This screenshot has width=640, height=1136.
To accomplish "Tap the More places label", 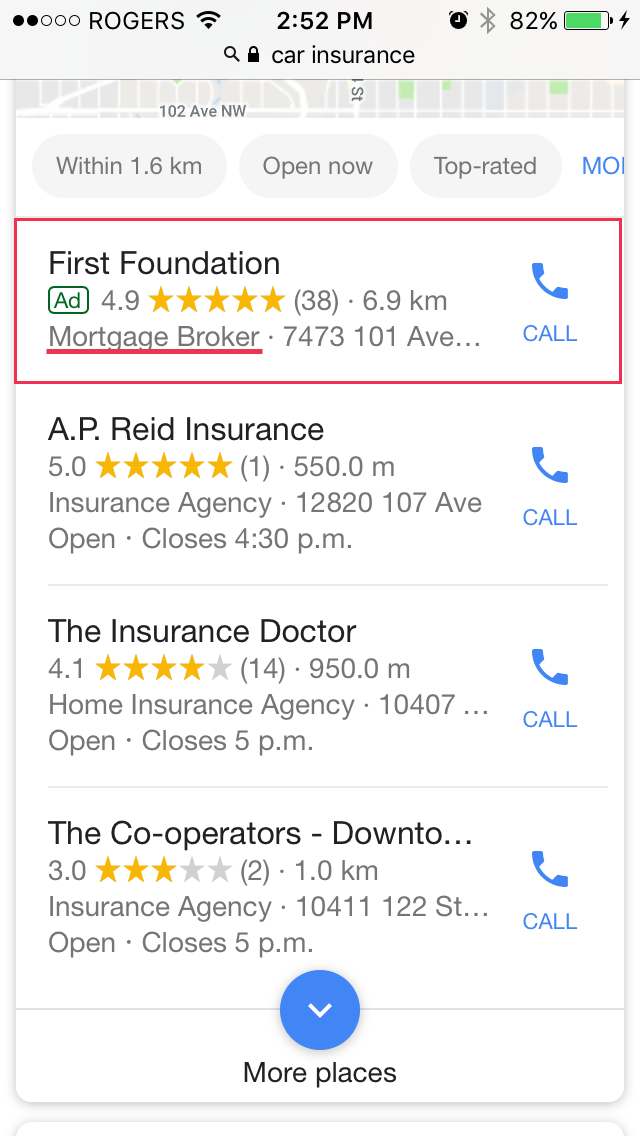I will point(320,1073).
